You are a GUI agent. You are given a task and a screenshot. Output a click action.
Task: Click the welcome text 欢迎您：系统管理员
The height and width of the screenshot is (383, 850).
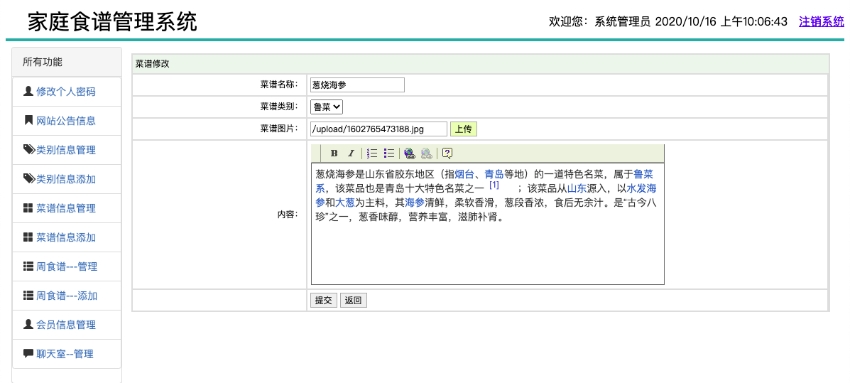599,22
